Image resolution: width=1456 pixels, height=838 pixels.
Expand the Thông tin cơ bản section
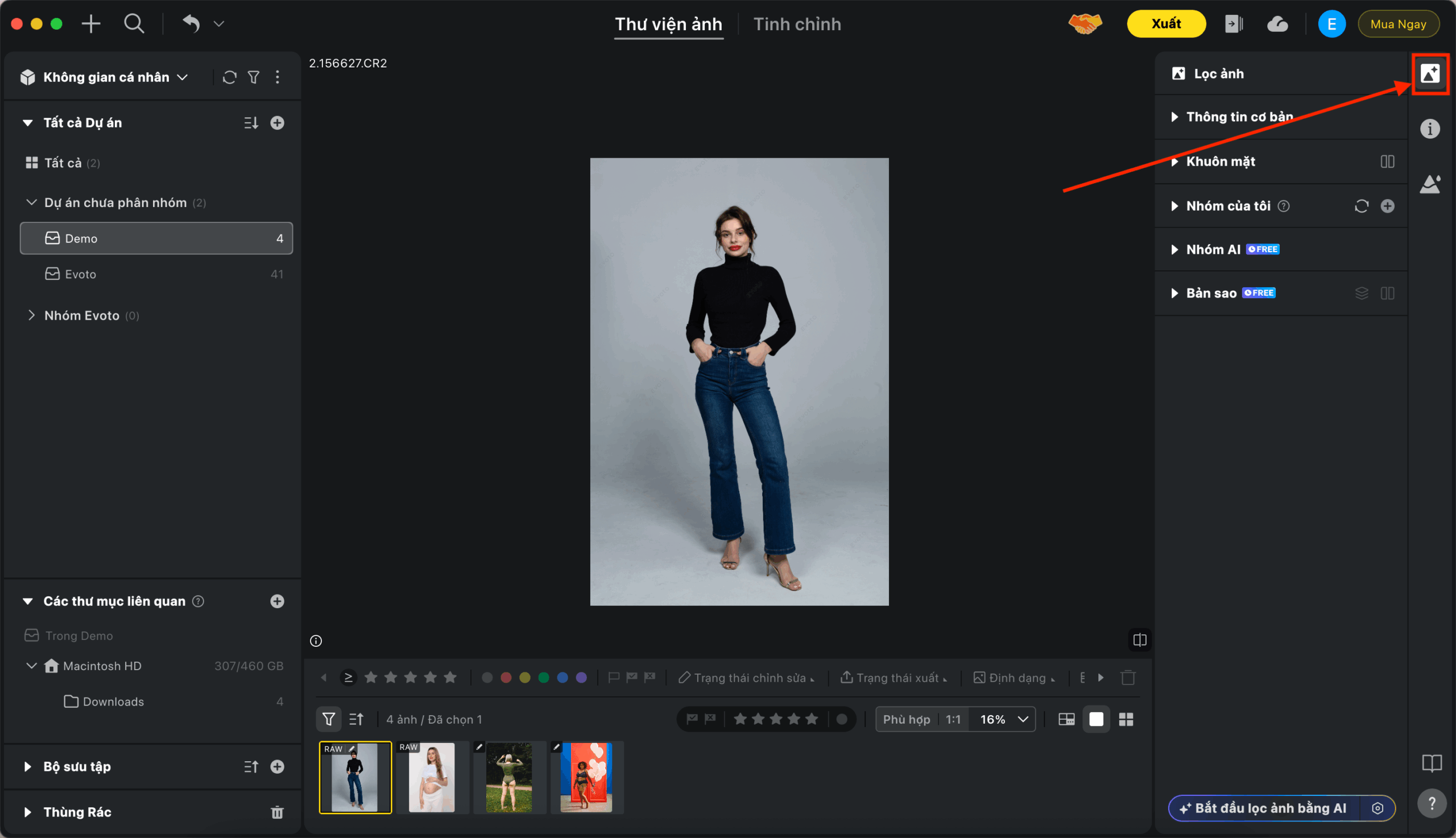[x=1174, y=117]
